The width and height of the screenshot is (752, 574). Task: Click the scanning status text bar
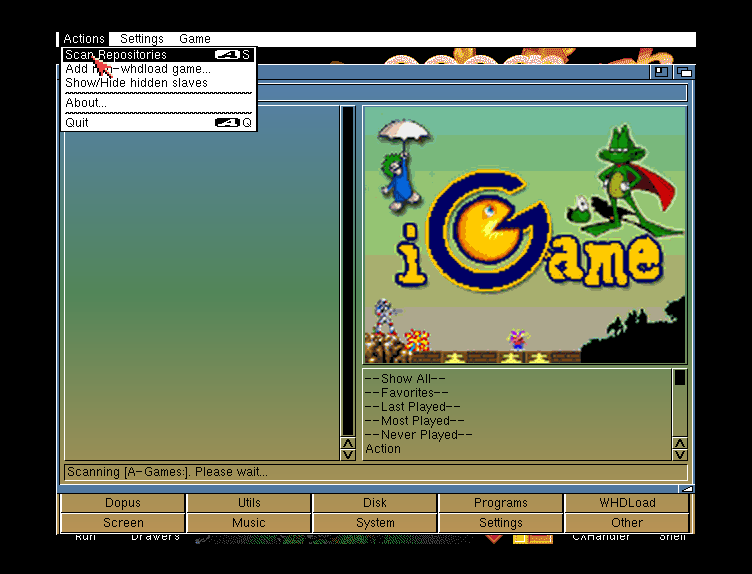tap(376, 472)
